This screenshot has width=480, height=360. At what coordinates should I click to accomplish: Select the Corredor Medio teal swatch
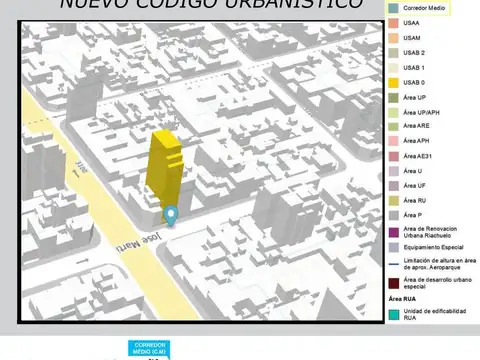click(x=393, y=8)
